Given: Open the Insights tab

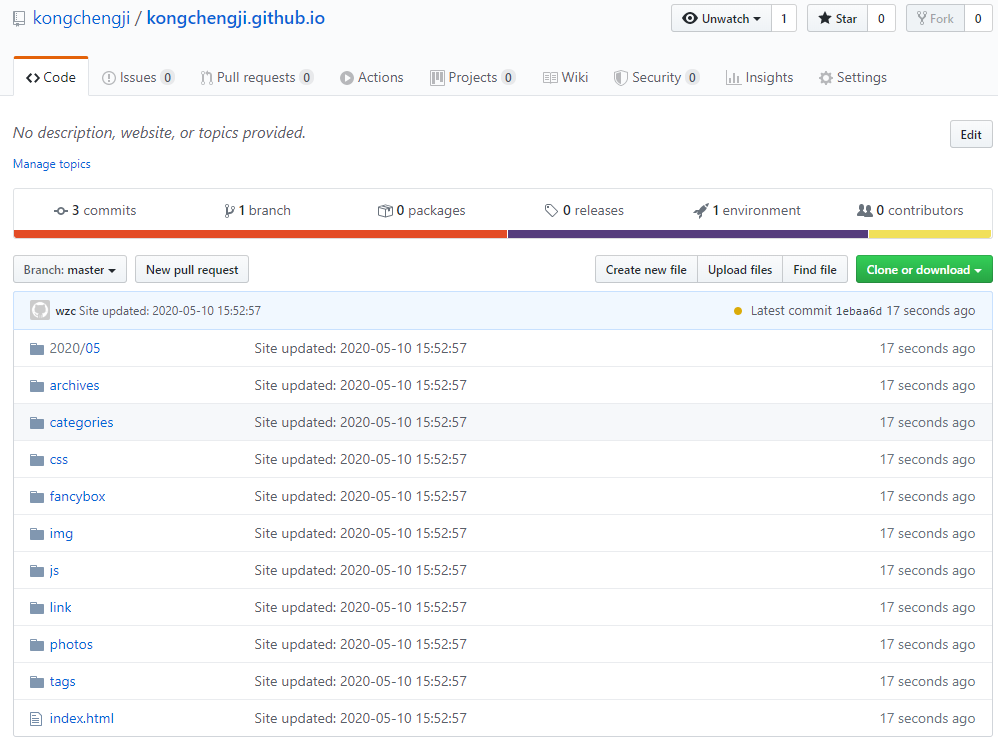Looking at the screenshot, I should (759, 78).
